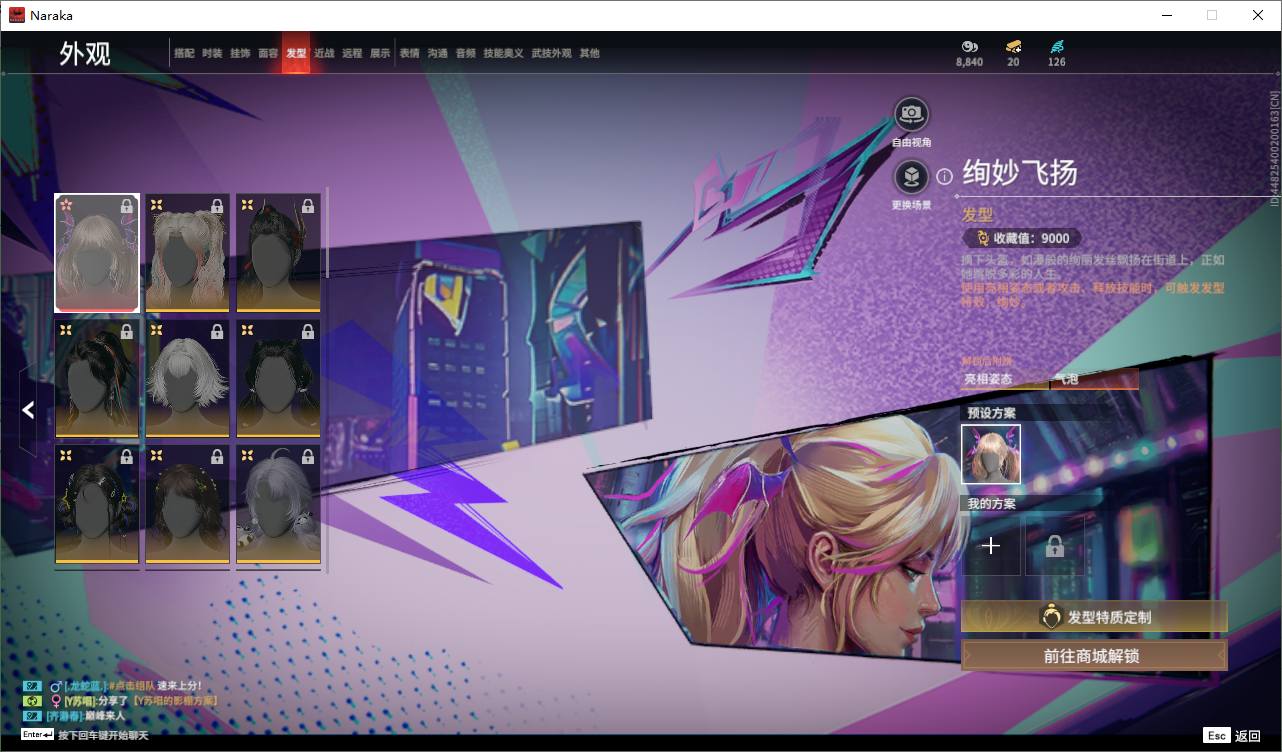Switch to the 搭配 tab
This screenshot has height=752, width=1282.
[184, 53]
